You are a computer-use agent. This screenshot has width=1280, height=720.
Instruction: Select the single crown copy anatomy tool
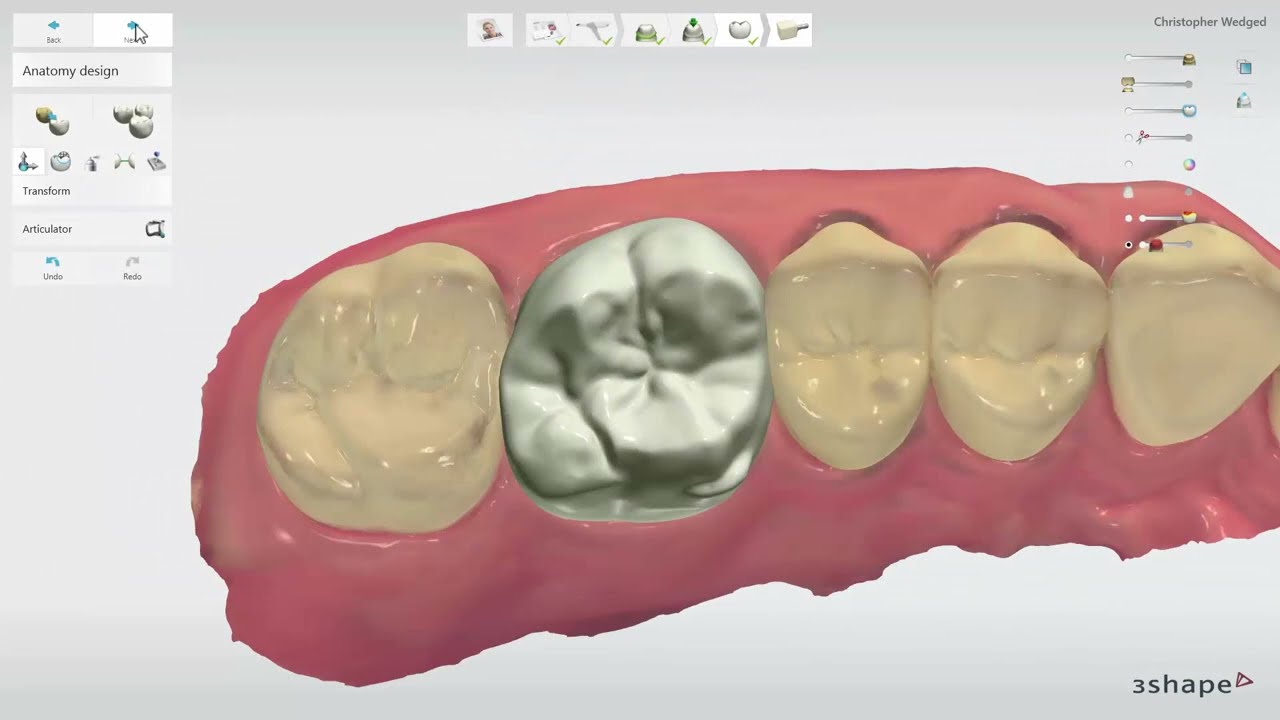[x=52, y=120]
